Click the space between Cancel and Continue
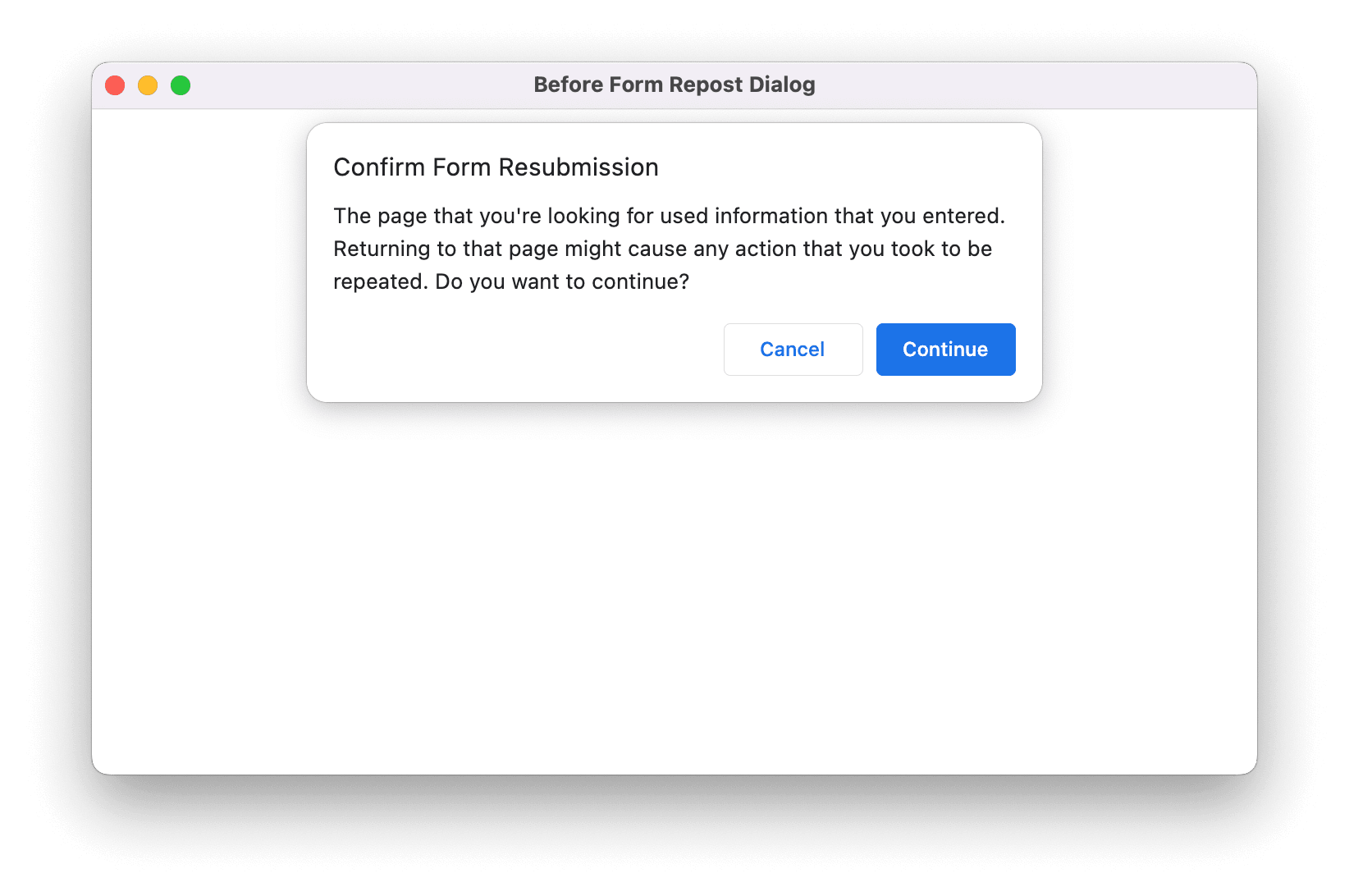The image size is (1349, 896). 869,349
